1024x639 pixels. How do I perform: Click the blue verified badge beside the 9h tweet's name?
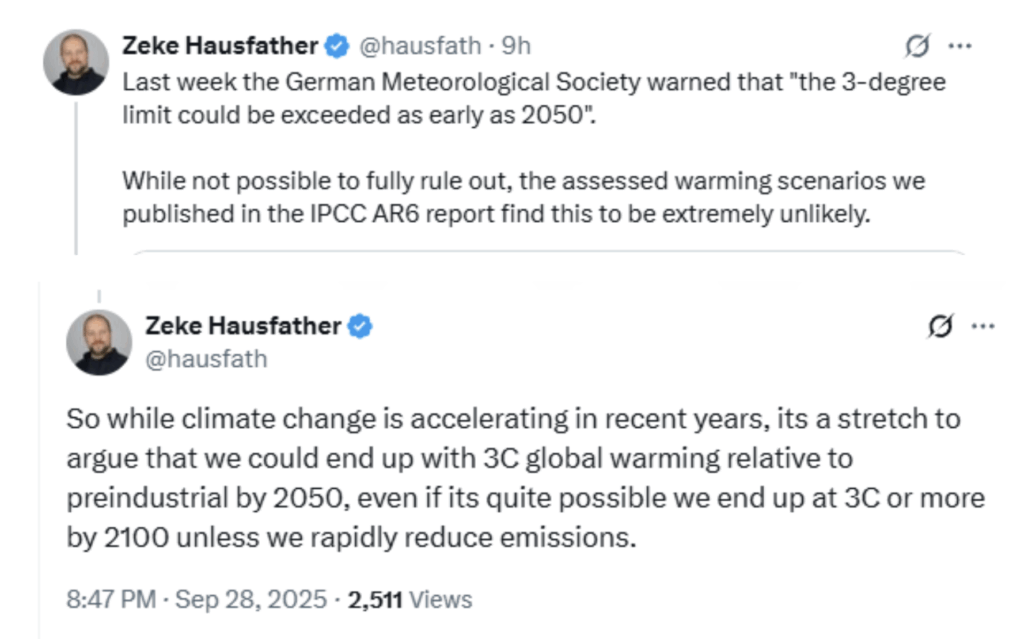[337, 46]
